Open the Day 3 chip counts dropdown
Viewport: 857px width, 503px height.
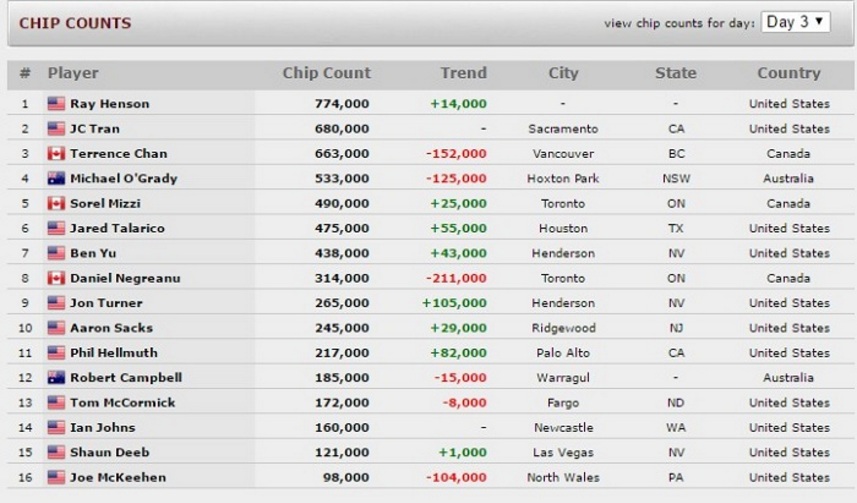tap(795, 22)
